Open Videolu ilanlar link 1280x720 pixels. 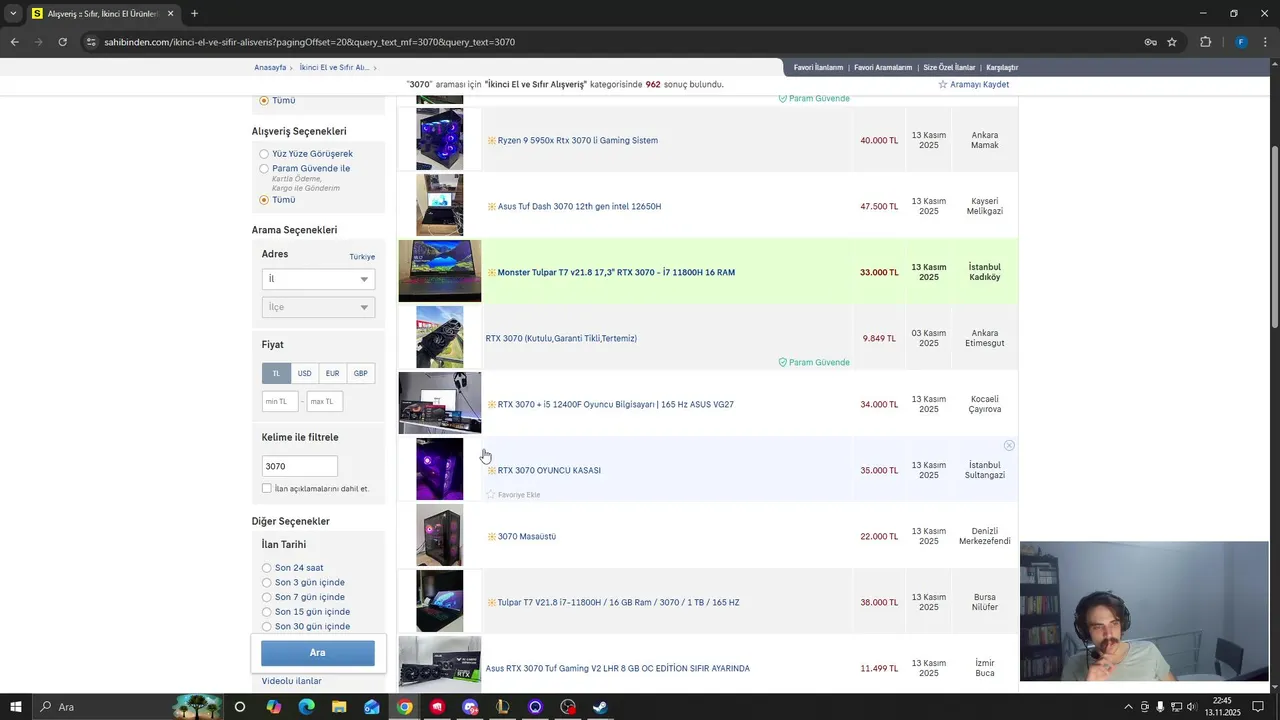[x=291, y=681]
